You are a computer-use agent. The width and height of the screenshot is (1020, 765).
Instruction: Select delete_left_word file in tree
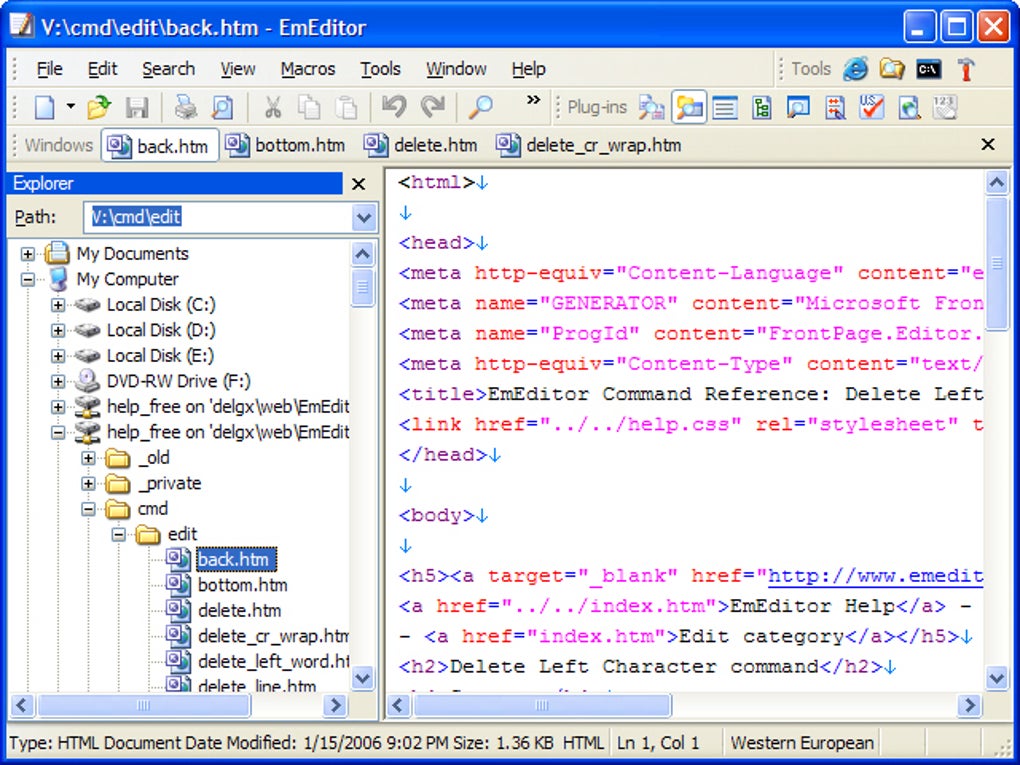pyautogui.click(x=273, y=662)
